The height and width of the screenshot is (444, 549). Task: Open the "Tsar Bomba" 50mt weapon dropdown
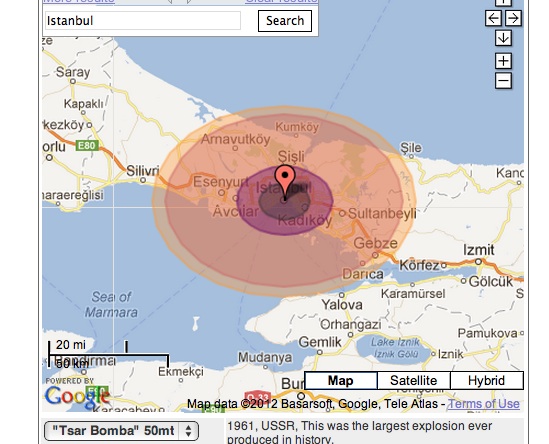point(121,431)
